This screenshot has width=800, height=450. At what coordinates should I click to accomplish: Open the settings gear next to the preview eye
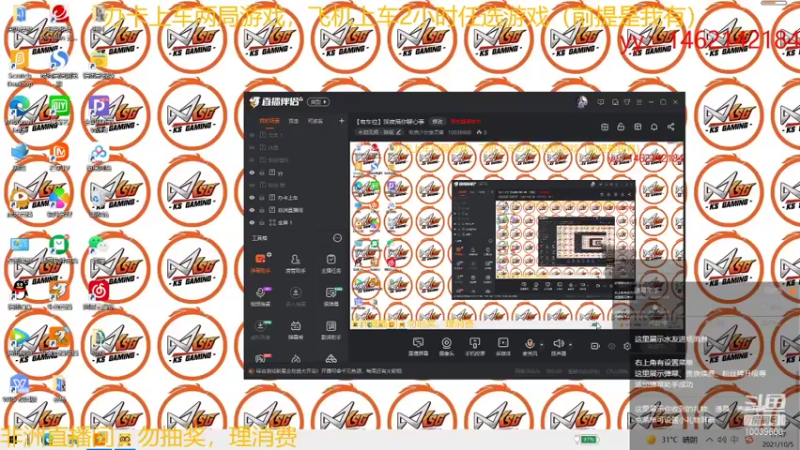pos(627,346)
